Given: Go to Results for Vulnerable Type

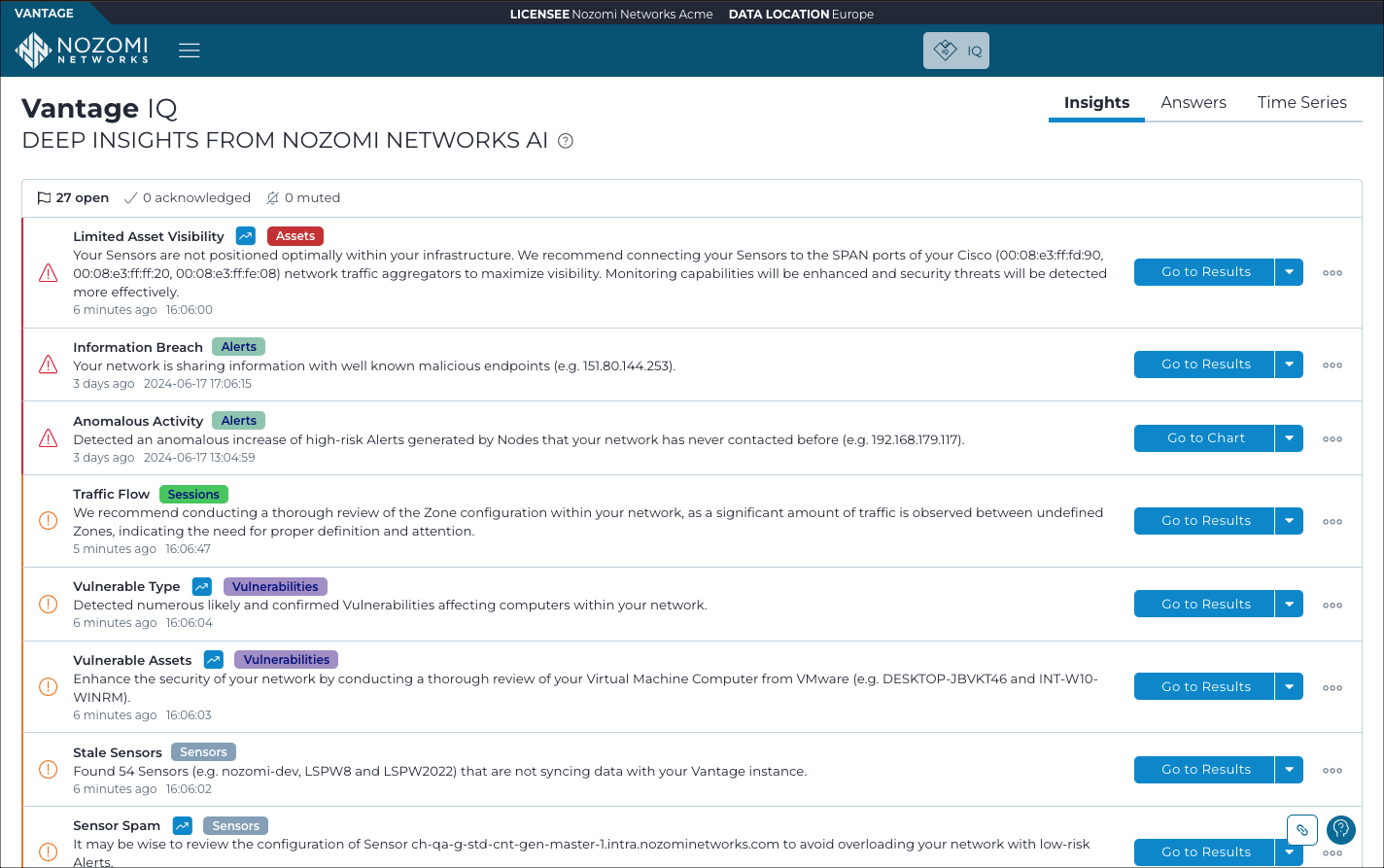Looking at the screenshot, I should (1204, 605).
